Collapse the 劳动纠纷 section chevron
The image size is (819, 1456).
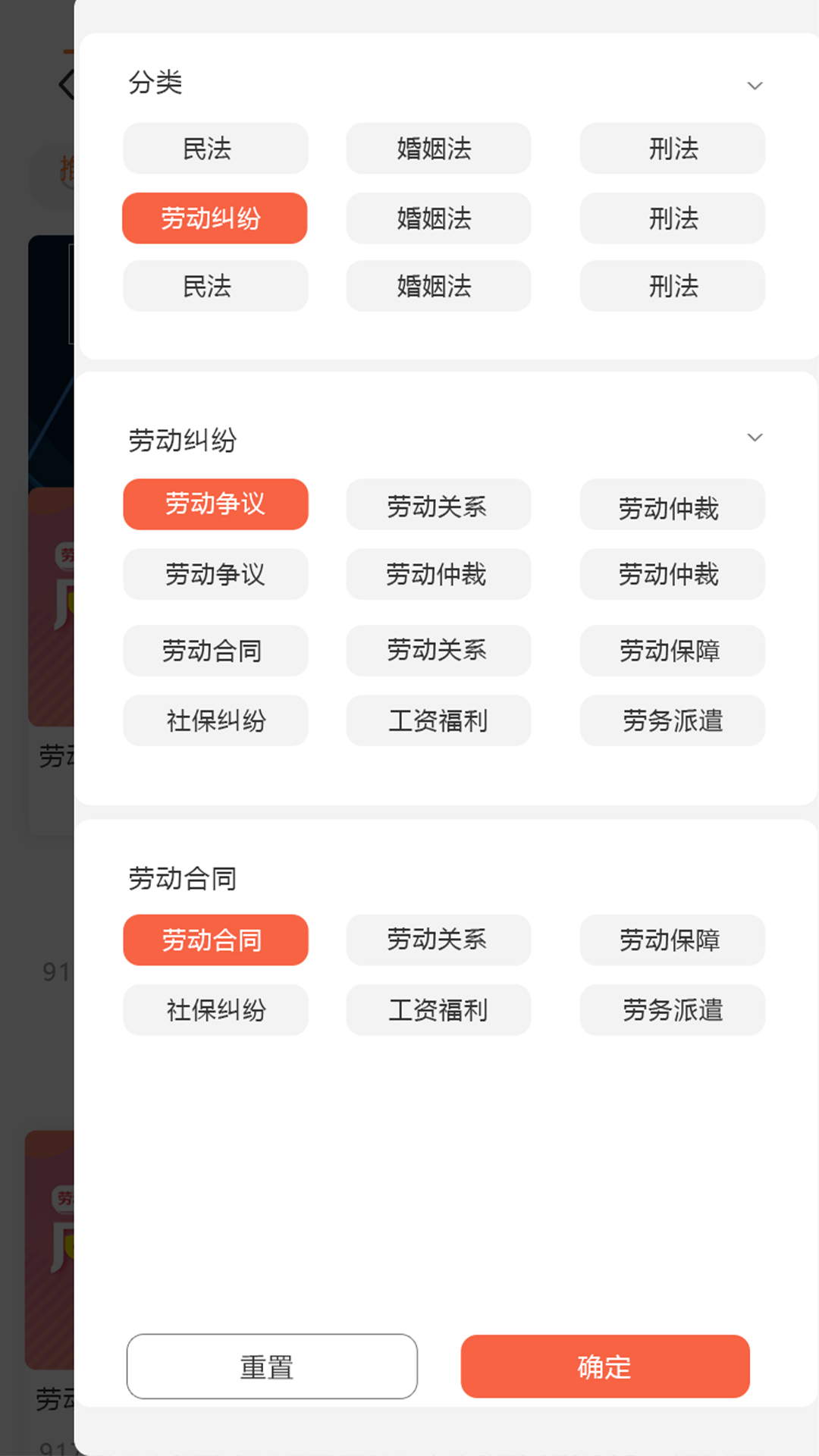point(754,438)
